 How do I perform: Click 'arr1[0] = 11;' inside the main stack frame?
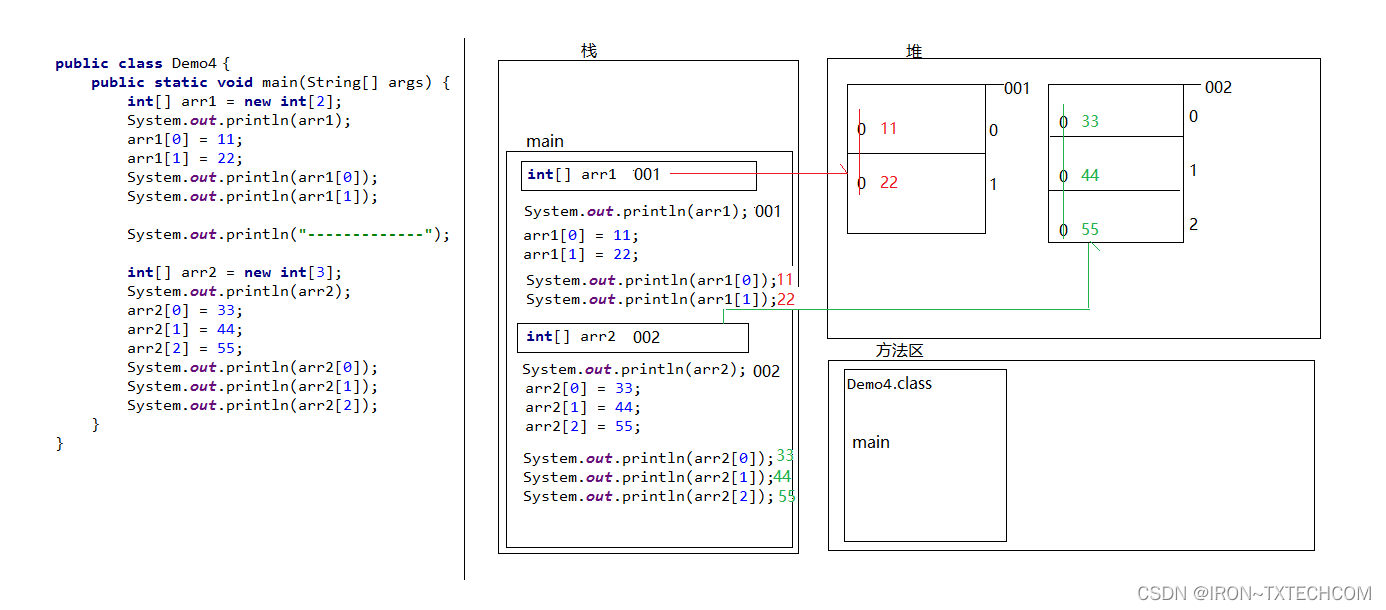click(581, 236)
